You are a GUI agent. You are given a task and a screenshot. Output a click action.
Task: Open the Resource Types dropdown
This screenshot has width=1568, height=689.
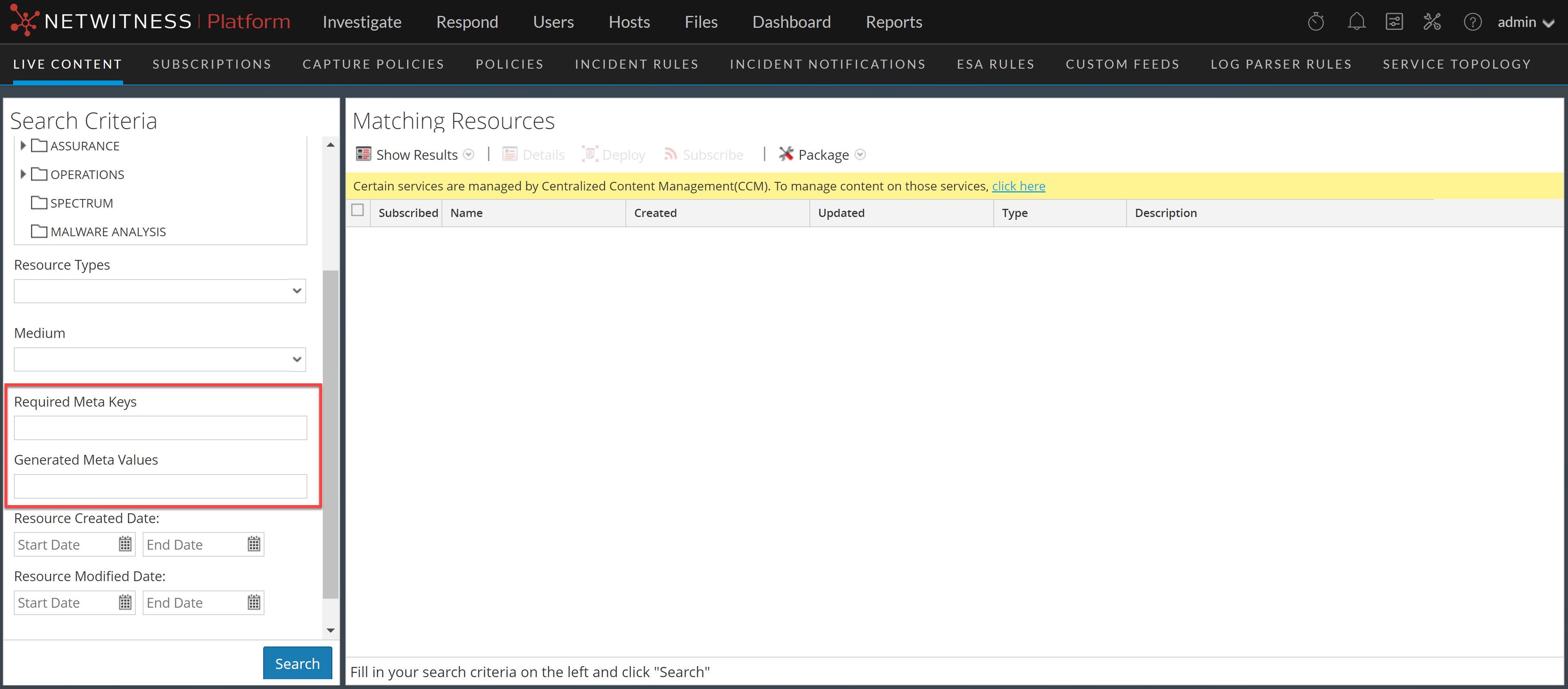[159, 291]
